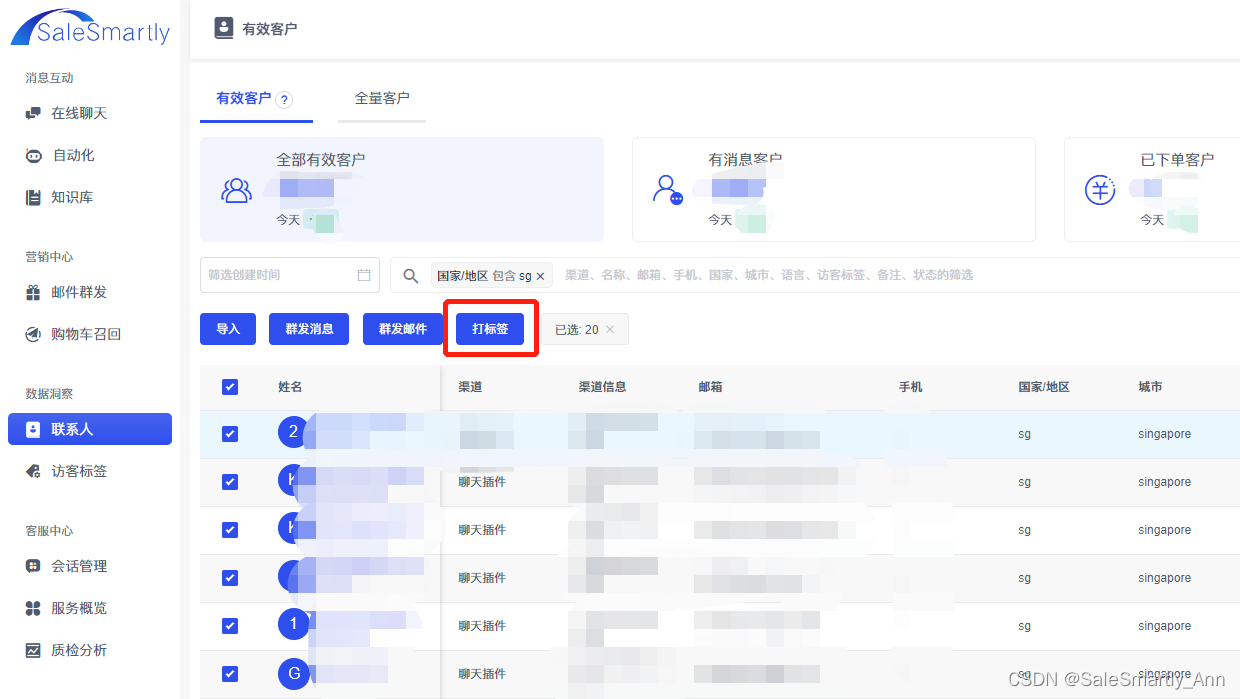Click the automation robot icon

tap(33, 156)
